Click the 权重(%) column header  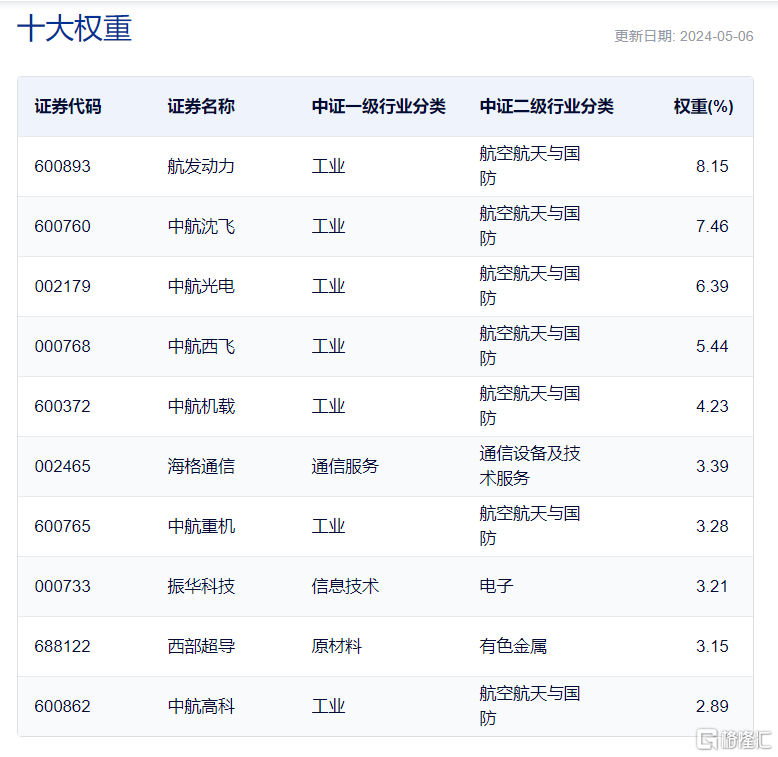click(x=704, y=107)
